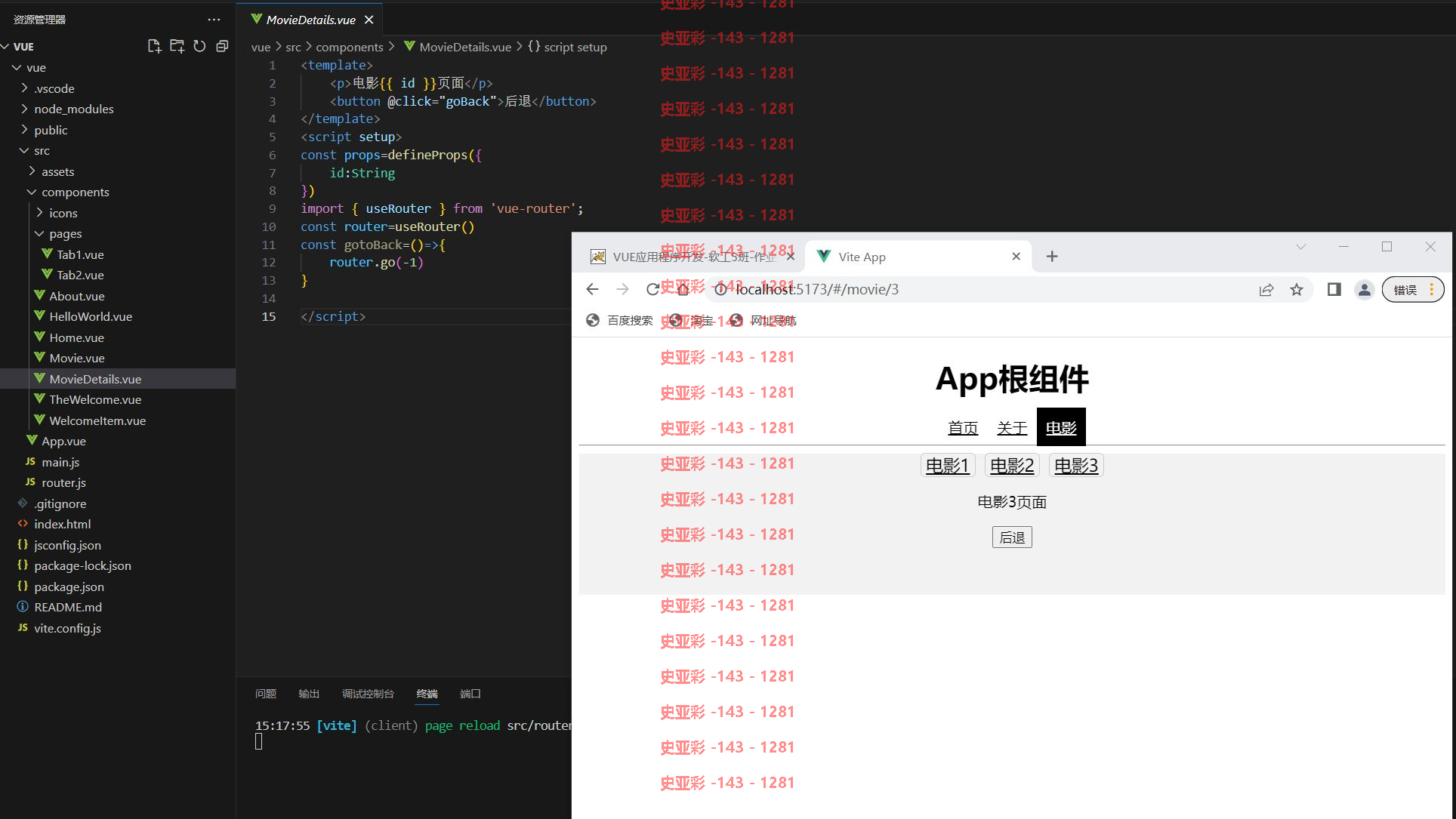
Task: Open HelloWorld.vue file
Action: [118, 316]
